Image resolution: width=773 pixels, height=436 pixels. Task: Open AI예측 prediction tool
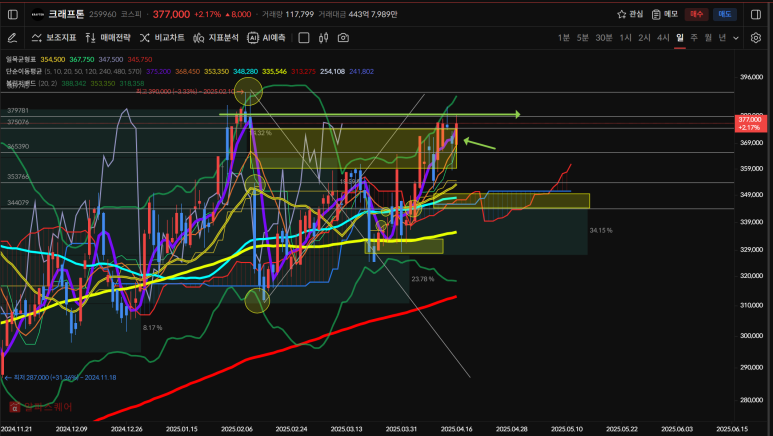tap(266, 37)
